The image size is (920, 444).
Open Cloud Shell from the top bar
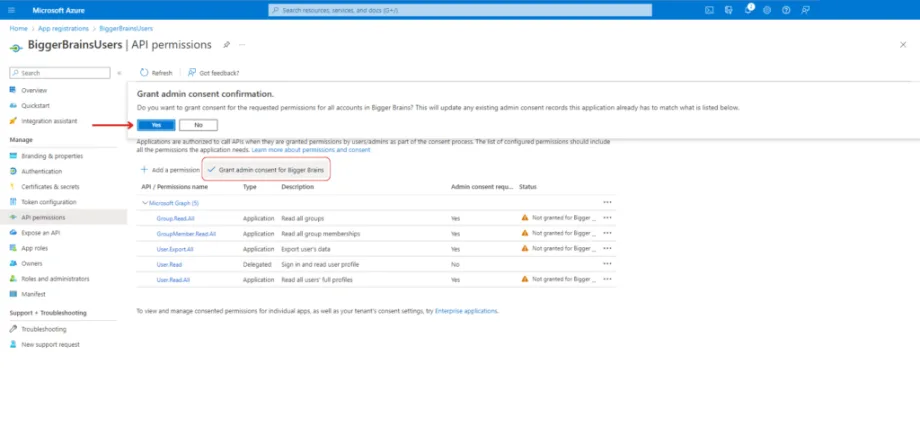click(x=709, y=10)
